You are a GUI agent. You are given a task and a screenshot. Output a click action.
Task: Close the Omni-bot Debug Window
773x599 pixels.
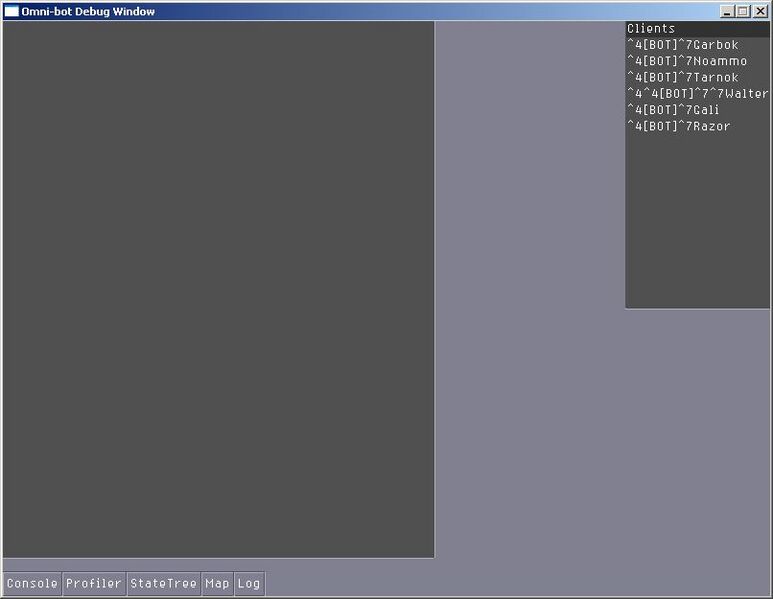760,11
